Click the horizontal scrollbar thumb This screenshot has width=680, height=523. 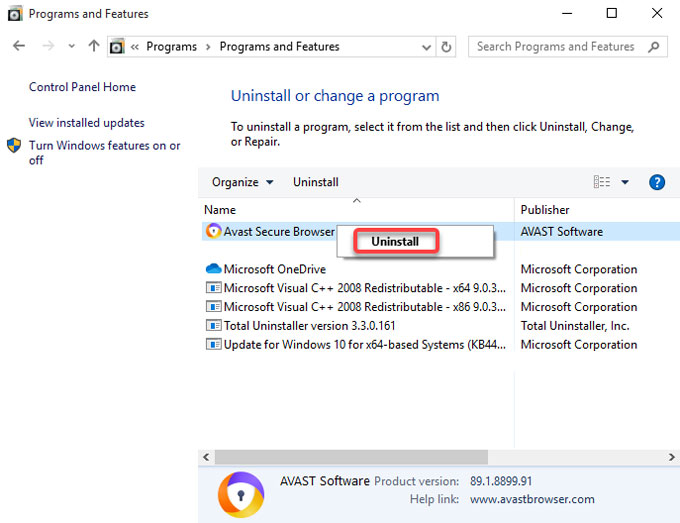coord(351,457)
